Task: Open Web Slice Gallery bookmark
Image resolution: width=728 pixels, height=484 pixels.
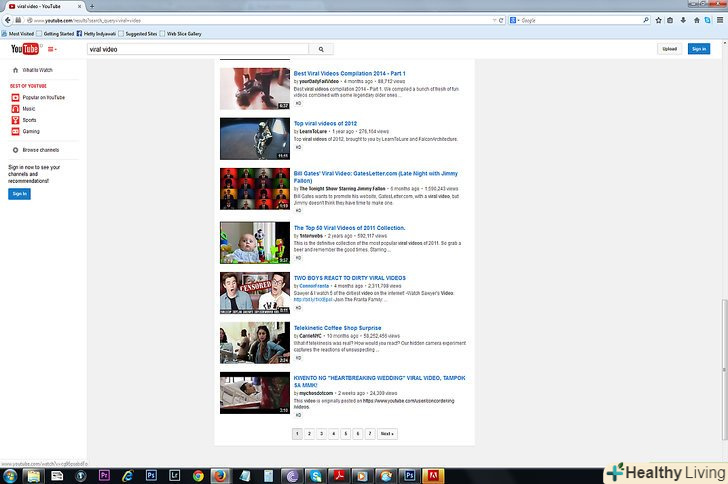Action: click(x=181, y=34)
